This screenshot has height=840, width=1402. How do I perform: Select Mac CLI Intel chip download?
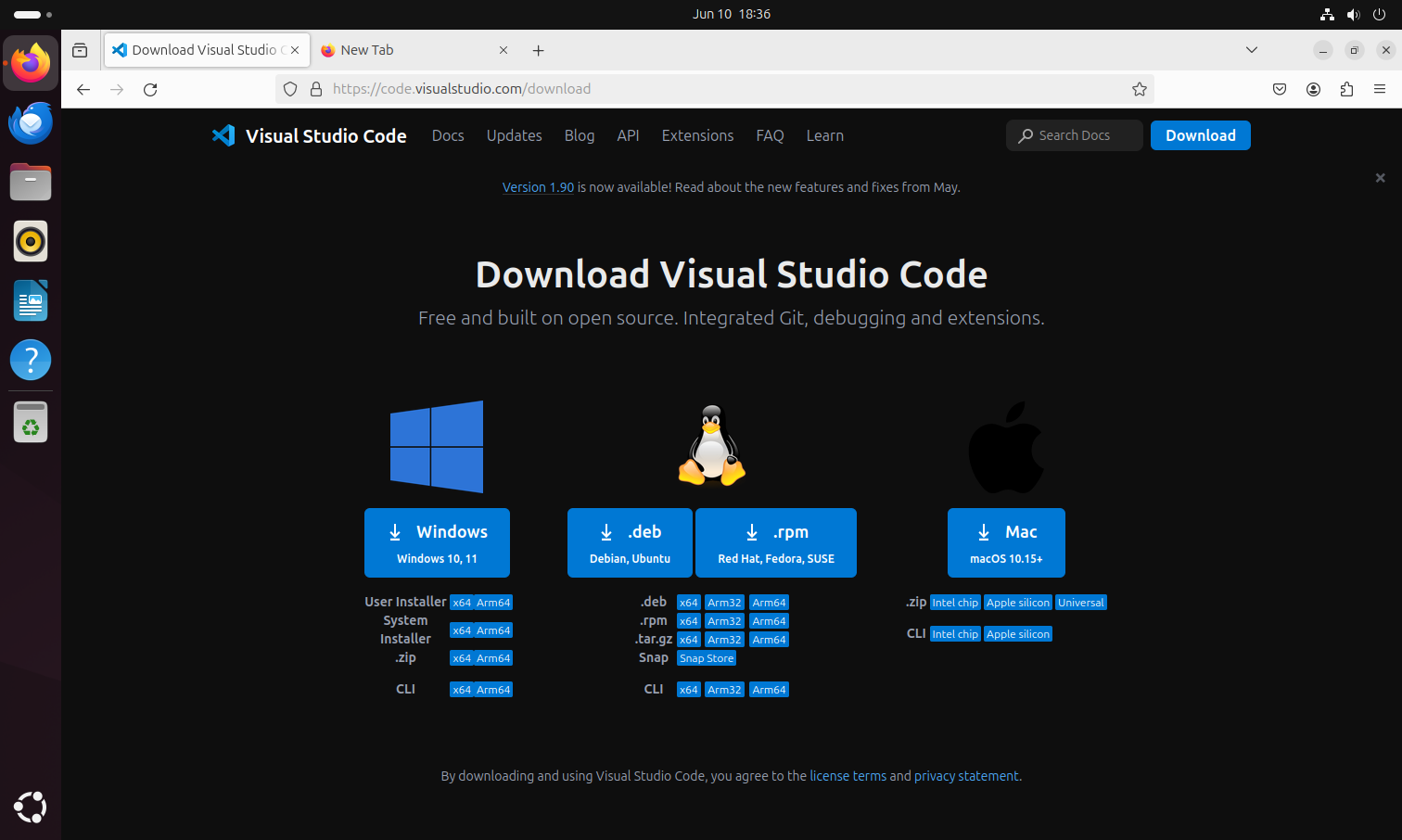[955, 634]
